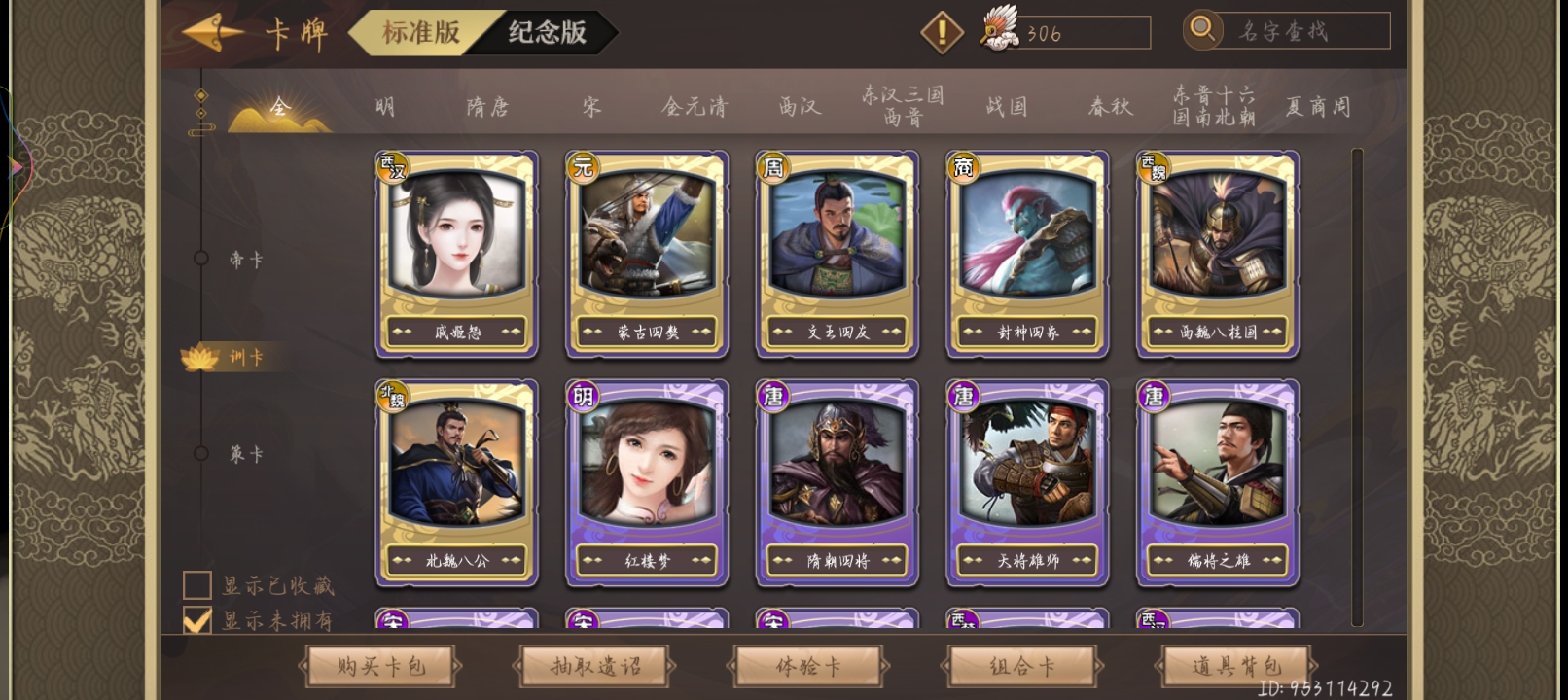Switch to the 纪念版 tab
This screenshot has height=700, width=1568.
point(548,32)
